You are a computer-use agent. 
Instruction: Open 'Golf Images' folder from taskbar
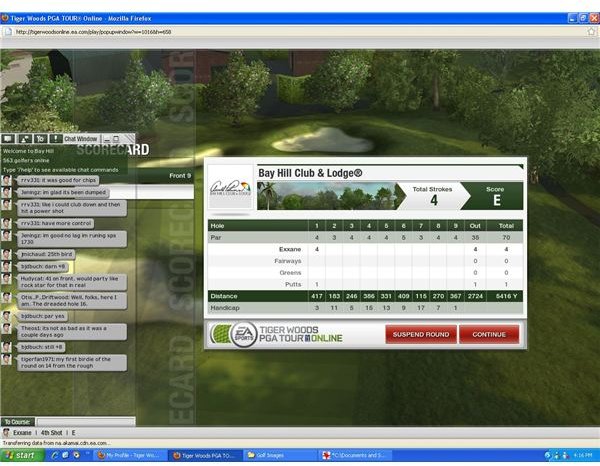click(x=281, y=455)
